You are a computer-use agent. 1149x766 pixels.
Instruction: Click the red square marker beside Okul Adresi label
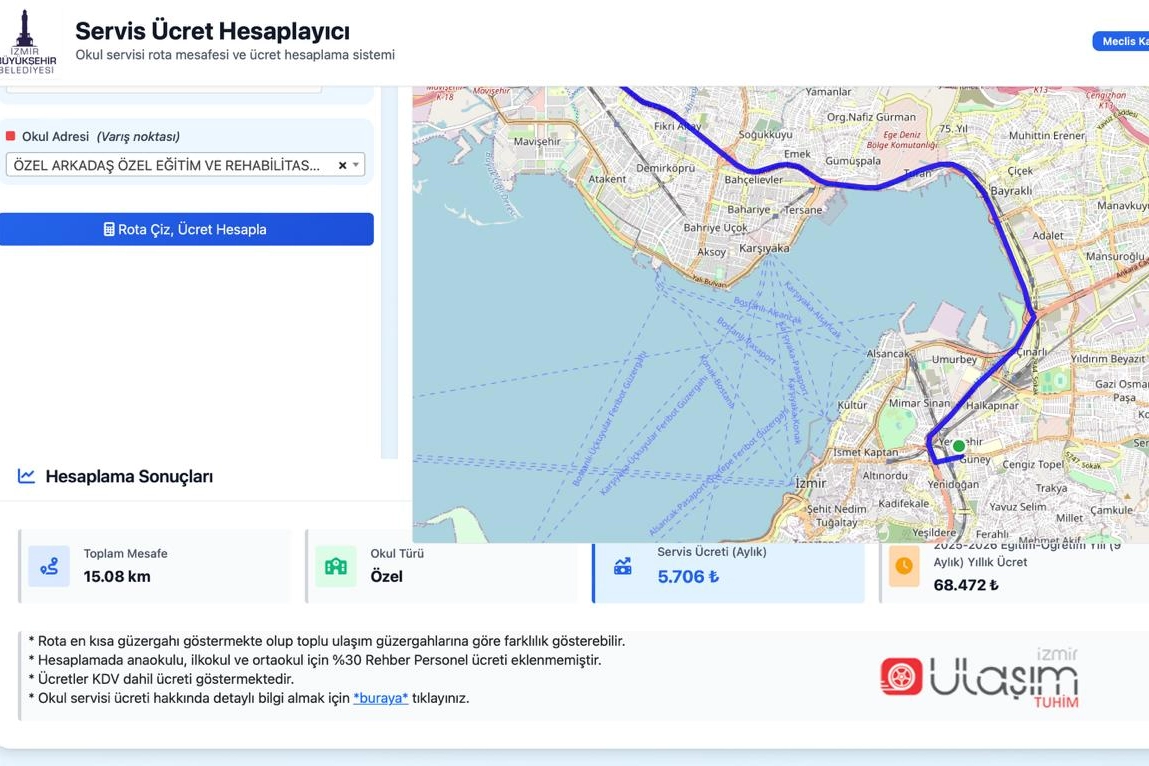11,135
